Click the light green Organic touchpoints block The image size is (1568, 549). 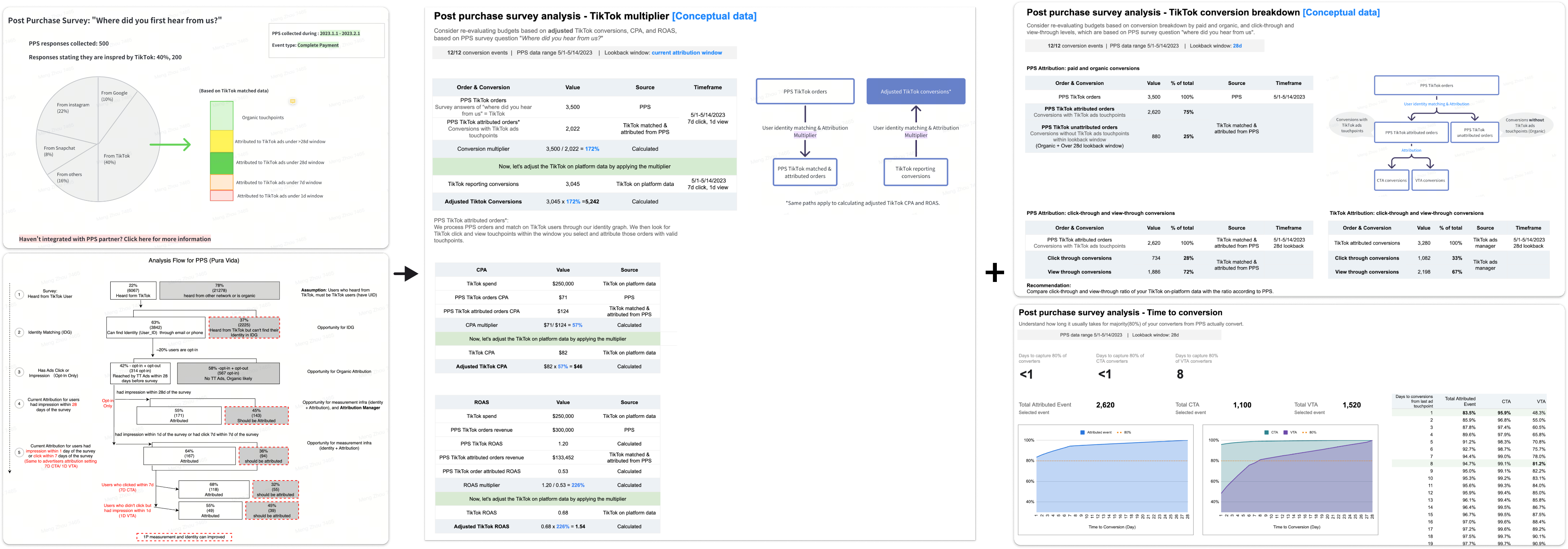(x=222, y=116)
